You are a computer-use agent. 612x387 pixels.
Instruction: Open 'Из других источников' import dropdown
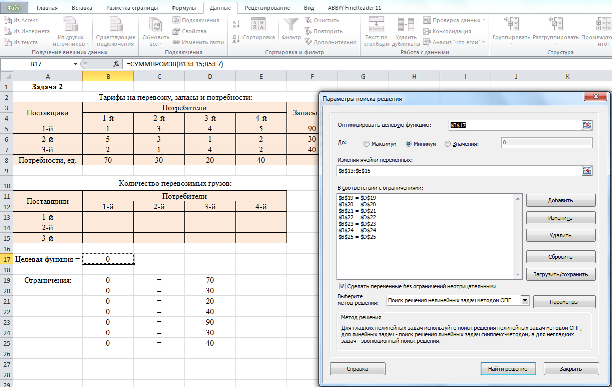(71, 31)
